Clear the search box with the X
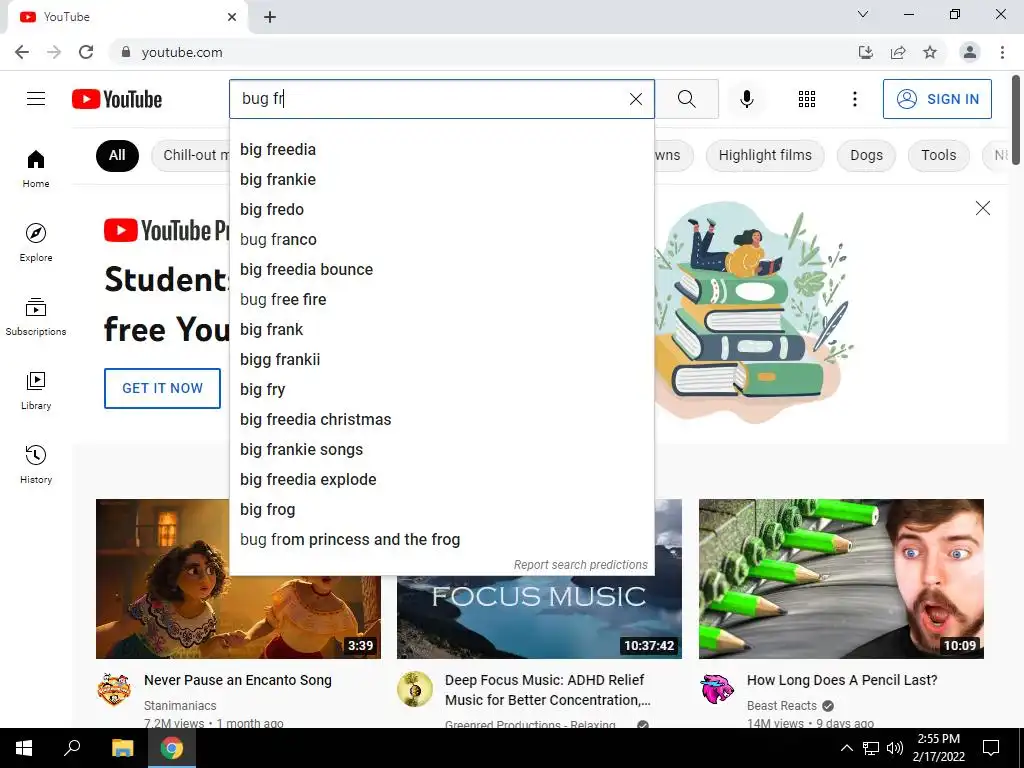The image size is (1024, 768). click(635, 99)
